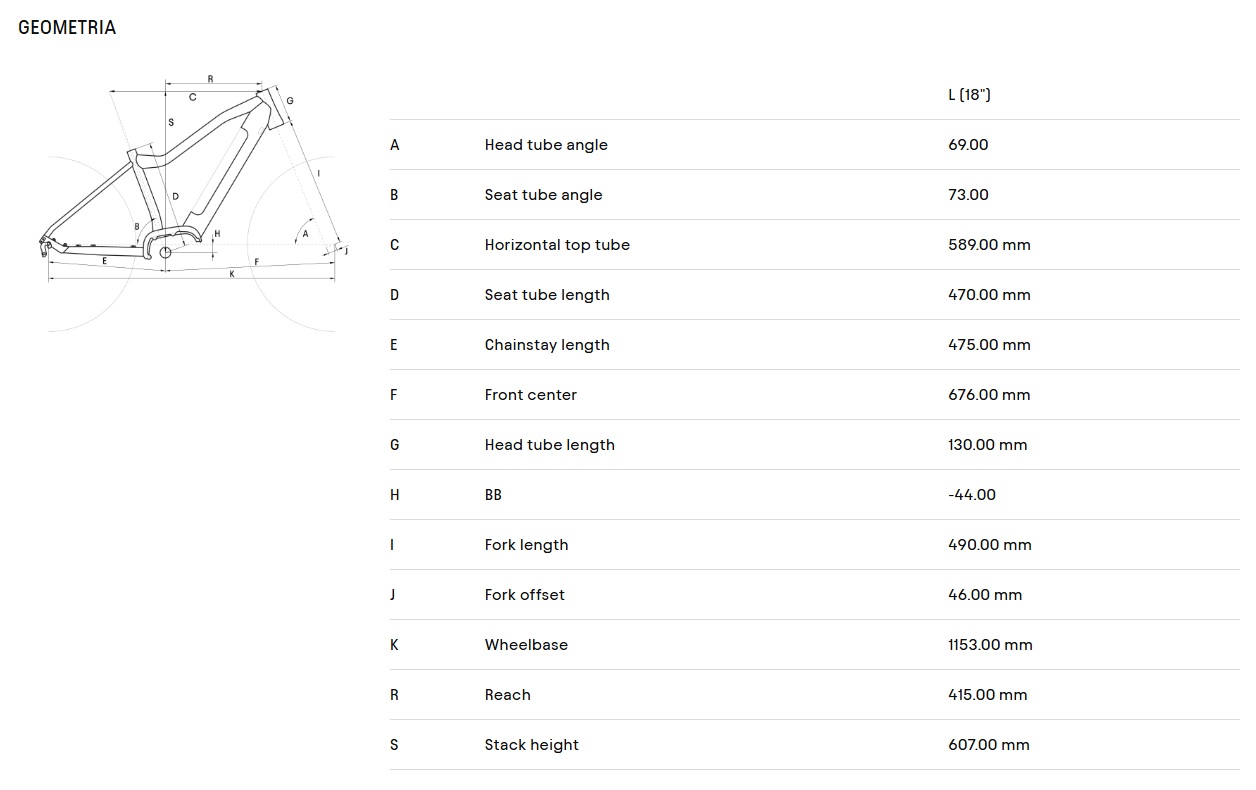Click the 607.00 mm stack value
Viewport: 1256px width, 790px height.
tap(989, 745)
